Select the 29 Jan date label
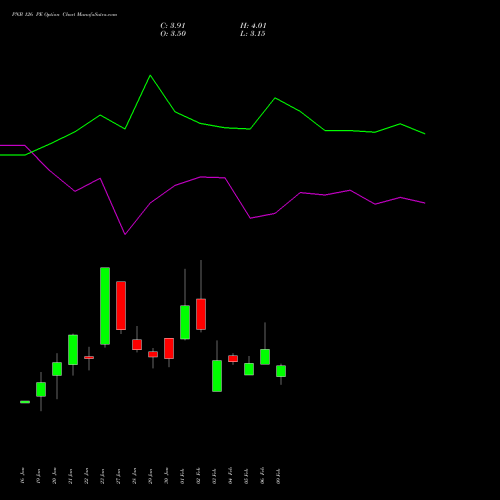 150,476
